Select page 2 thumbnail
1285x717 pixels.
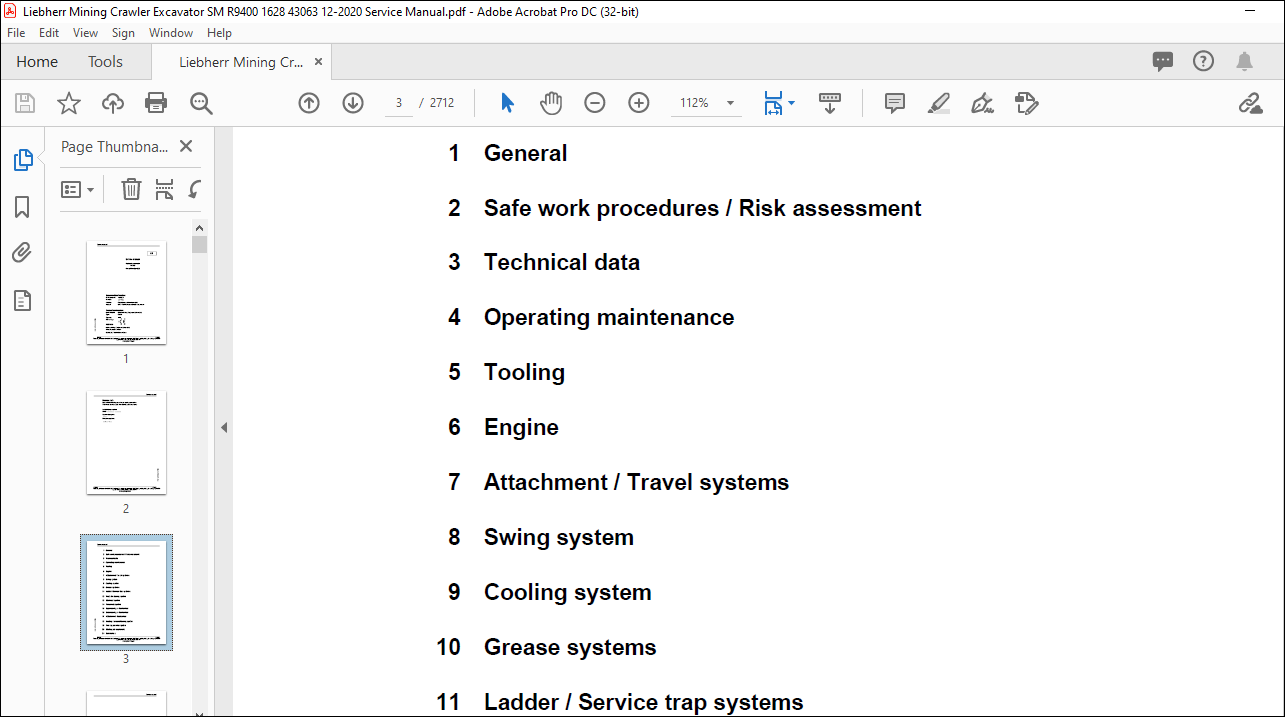tap(126, 443)
